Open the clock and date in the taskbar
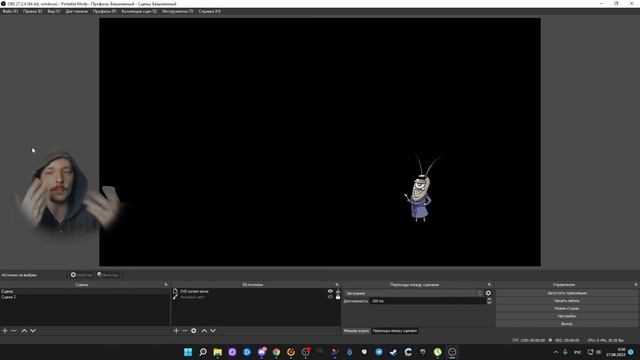The image size is (640, 360). pos(616,352)
